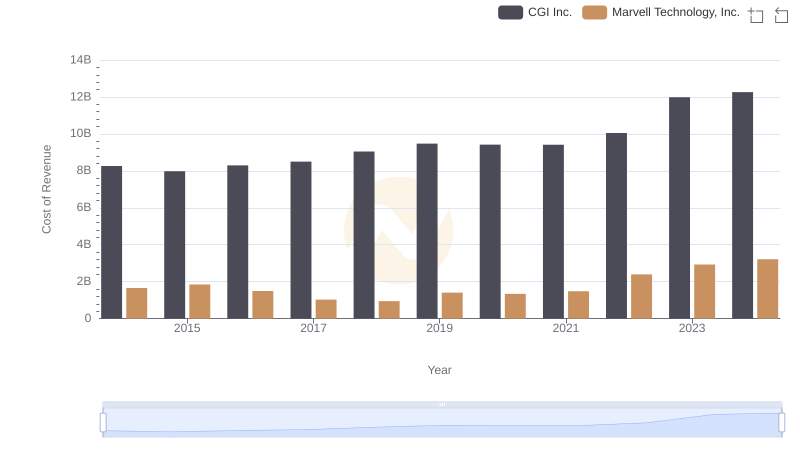Click the CGI Inc. bar for 2020
Image resolution: width=800 pixels, height=461 pixels.
click(x=490, y=232)
